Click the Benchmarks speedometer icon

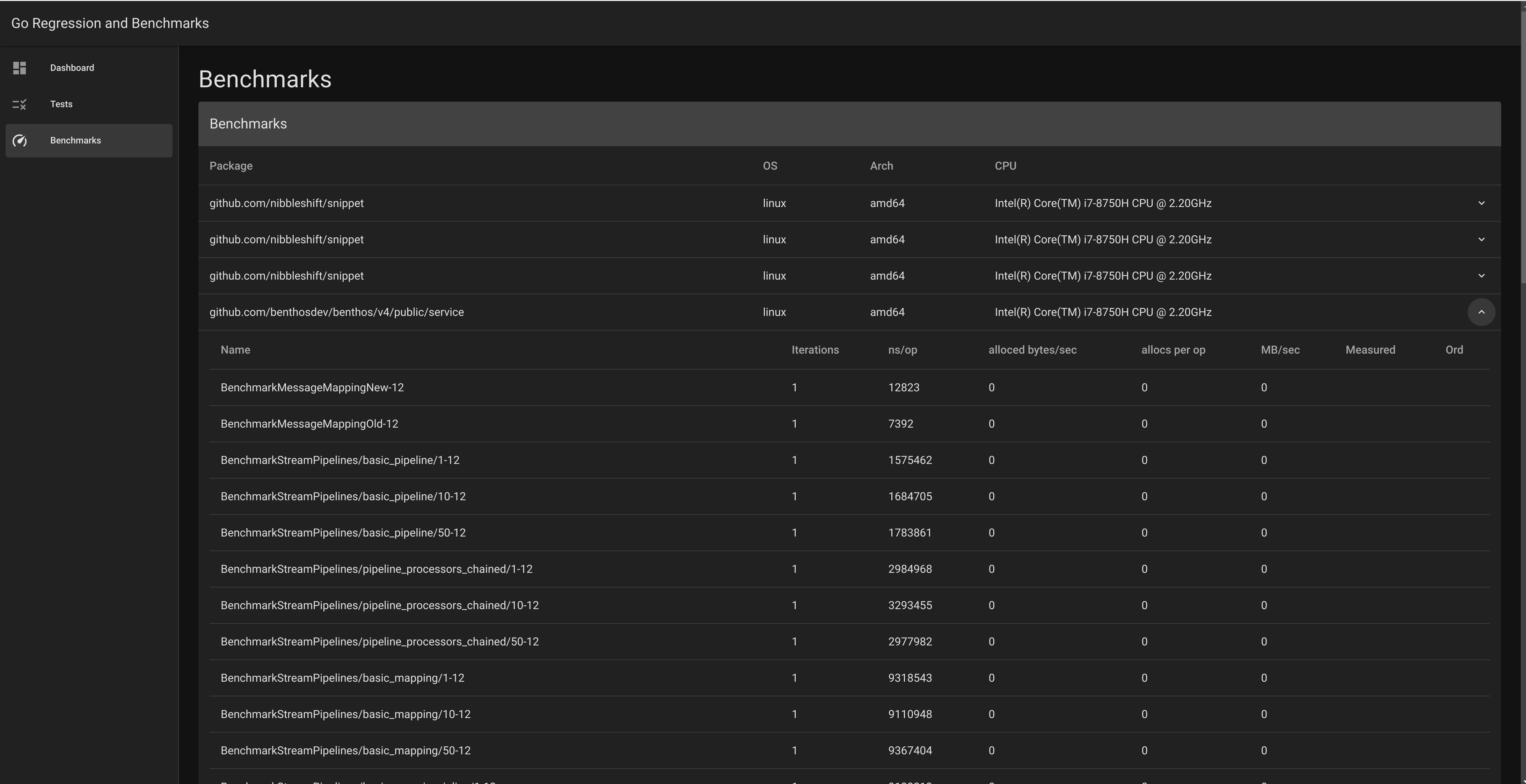pyautogui.click(x=20, y=141)
